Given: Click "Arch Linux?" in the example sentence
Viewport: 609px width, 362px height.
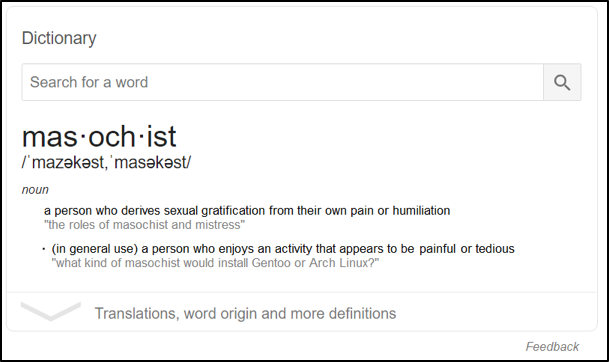Looking at the screenshot, I should click(344, 263).
